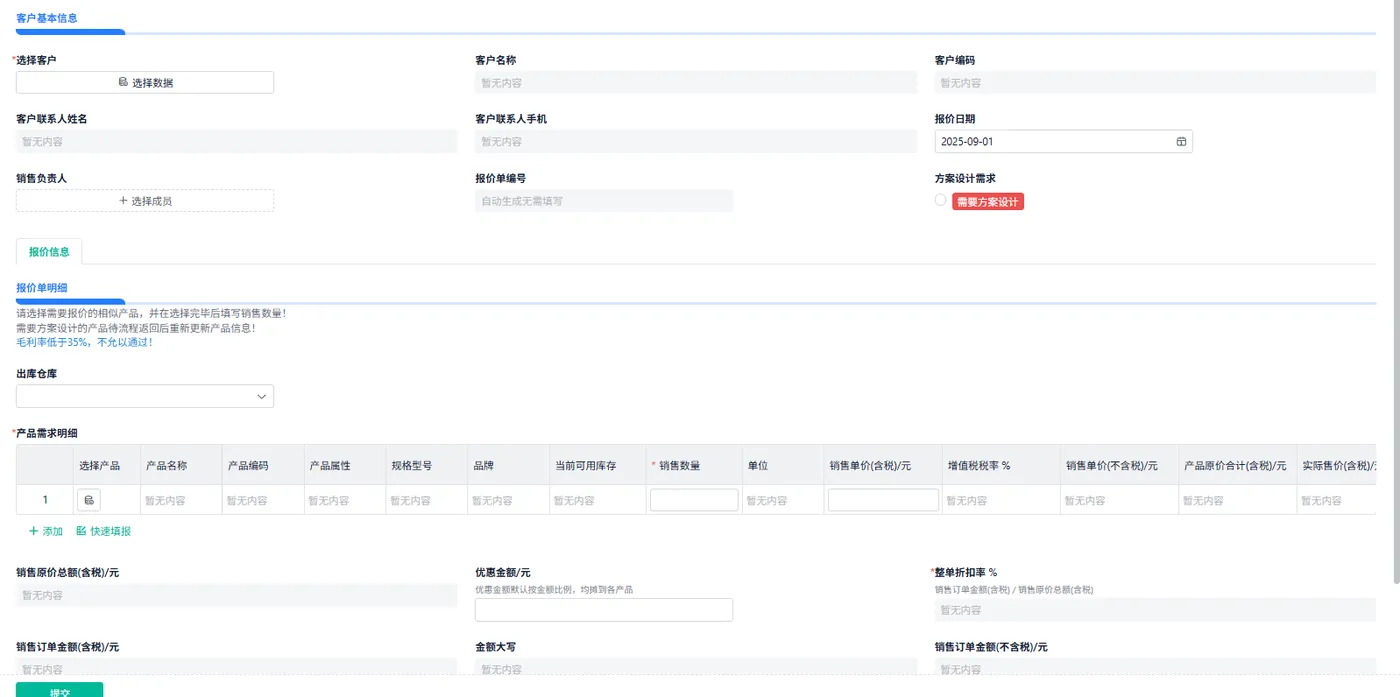
Task: Focus the 销售单价(含税)/元 input in row 1
Action: tap(883, 500)
